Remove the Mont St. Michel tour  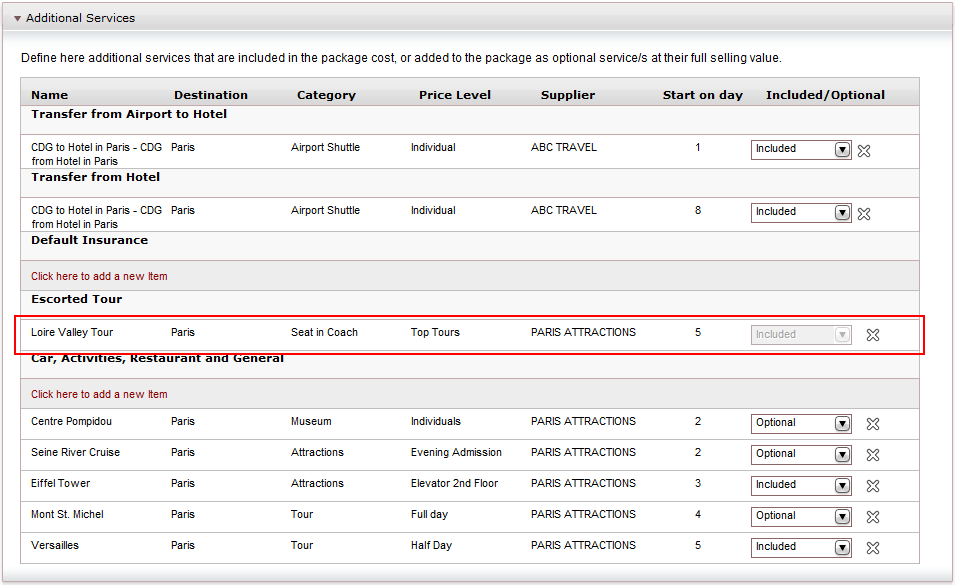point(873,517)
